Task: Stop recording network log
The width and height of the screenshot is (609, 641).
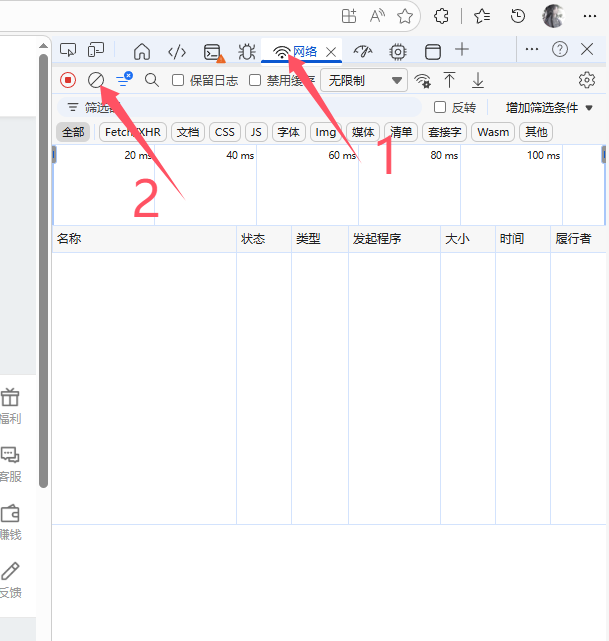Action: 68,80
